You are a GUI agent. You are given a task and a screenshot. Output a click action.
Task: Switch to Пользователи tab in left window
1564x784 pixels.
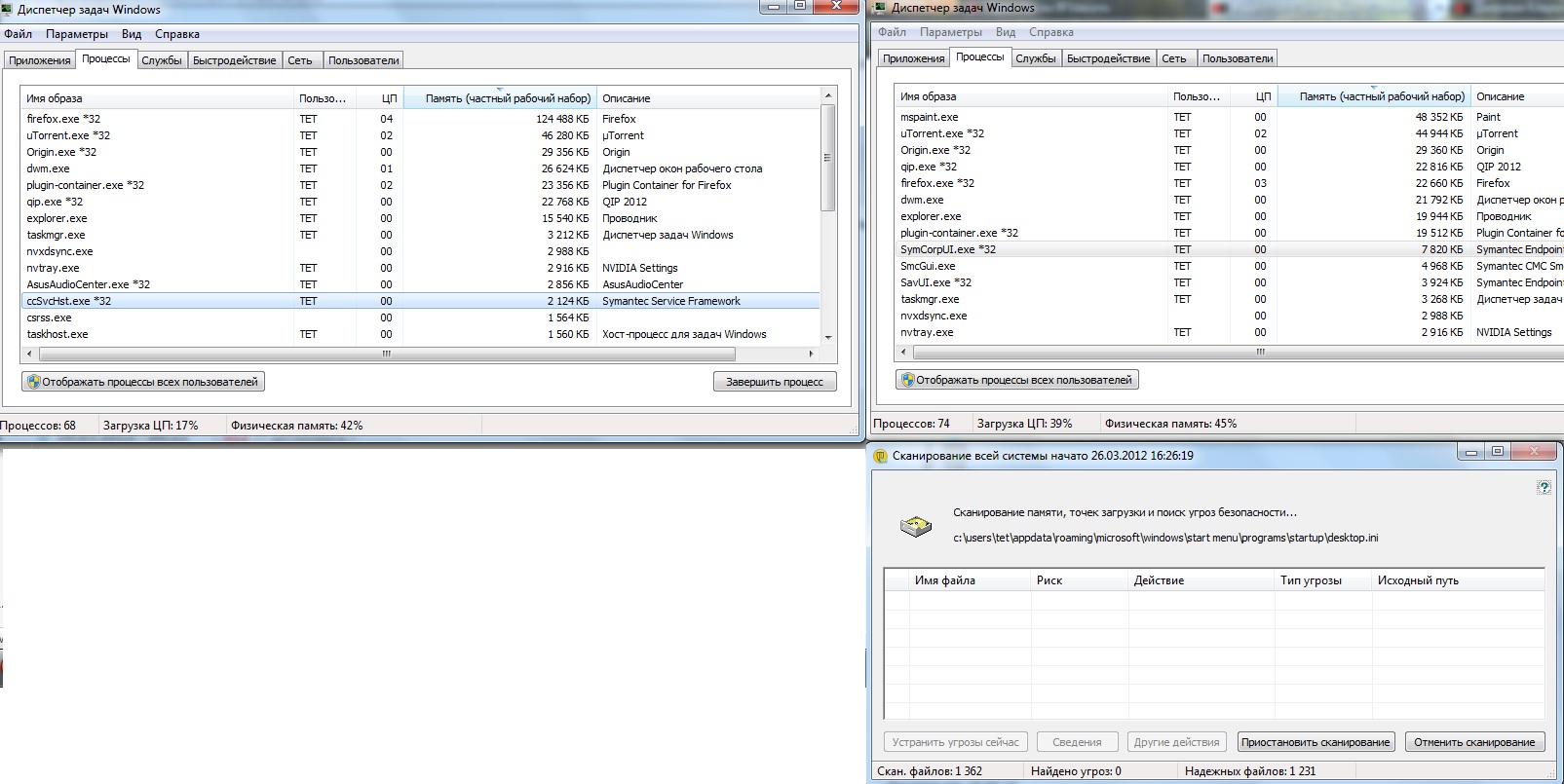pos(363,60)
